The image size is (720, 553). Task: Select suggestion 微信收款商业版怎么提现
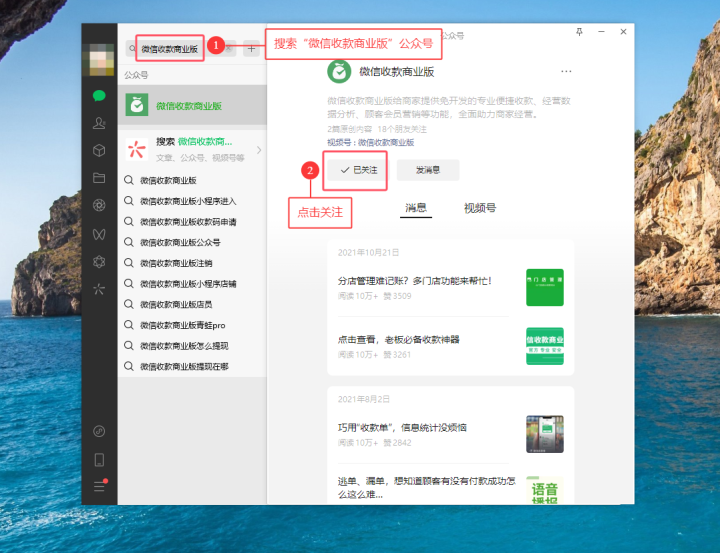pyautogui.click(x=192, y=346)
